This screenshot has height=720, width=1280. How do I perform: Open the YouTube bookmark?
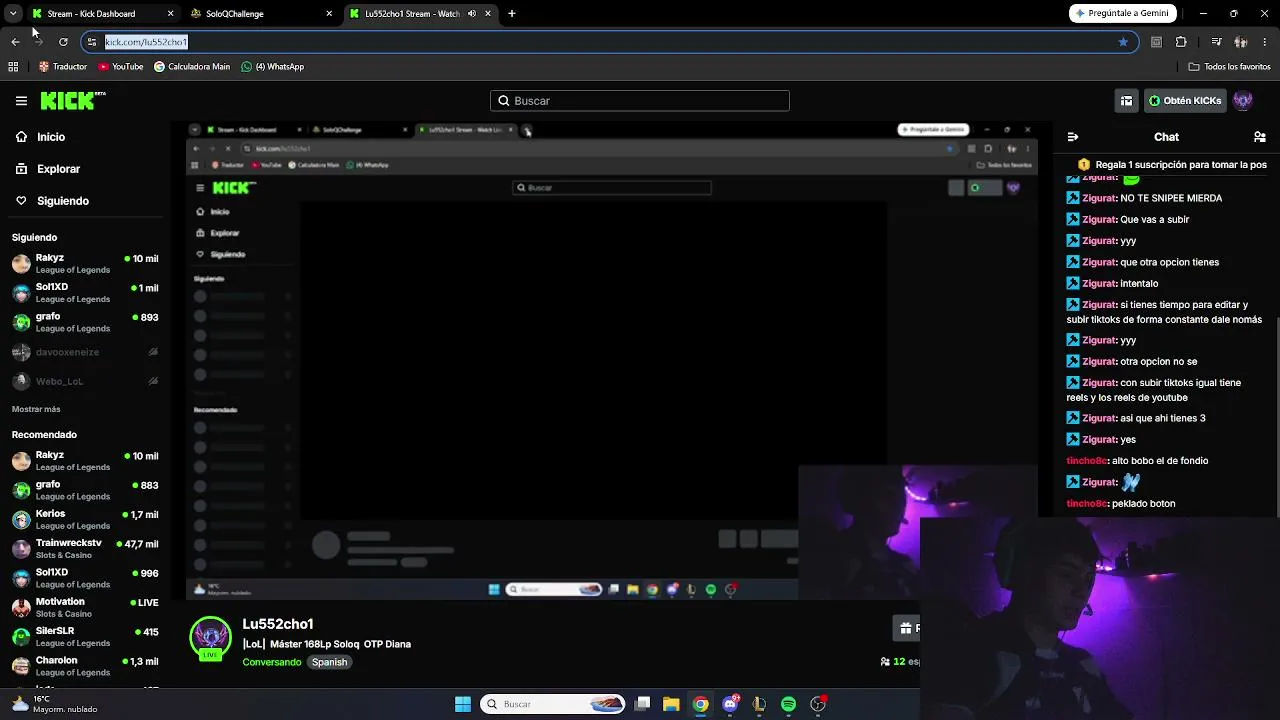[x=120, y=67]
